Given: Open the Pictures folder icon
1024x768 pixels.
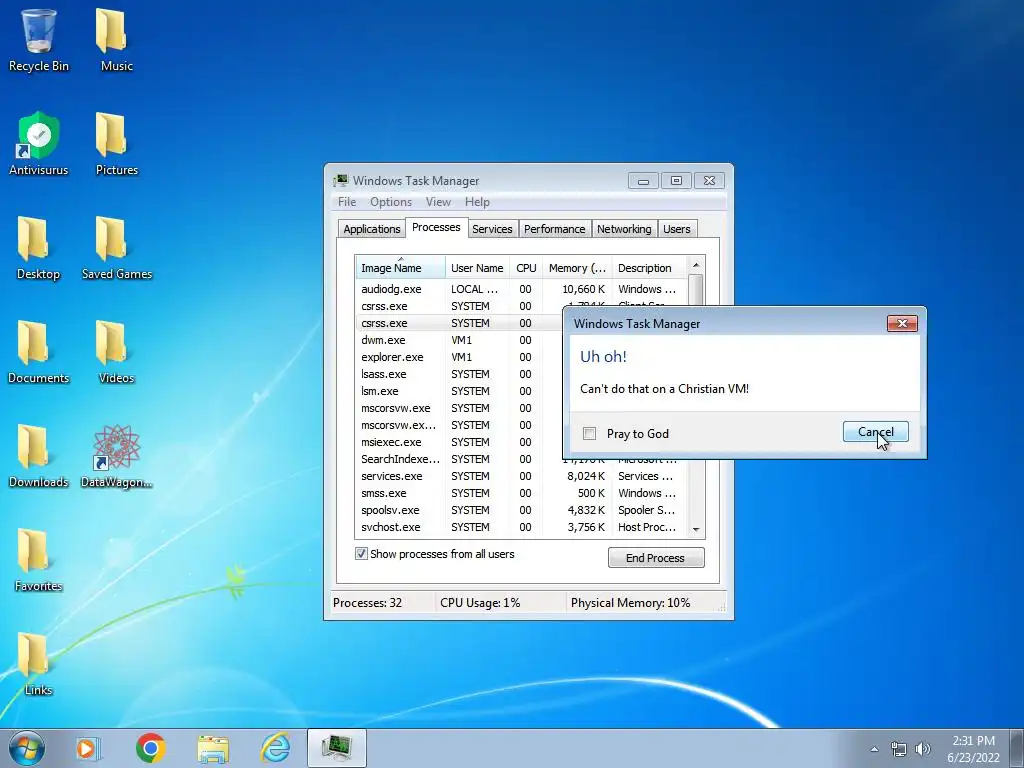Looking at the screenshot, I should (x=116, y=144).
